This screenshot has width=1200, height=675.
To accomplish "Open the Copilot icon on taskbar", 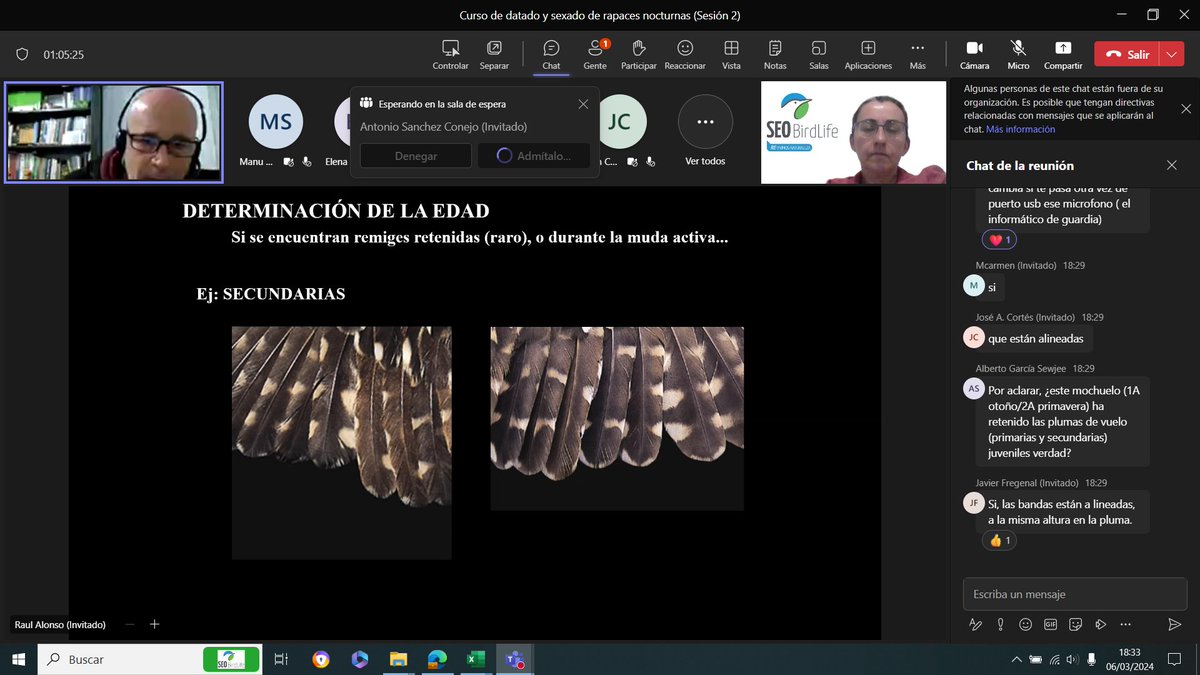I will point(359,659).
